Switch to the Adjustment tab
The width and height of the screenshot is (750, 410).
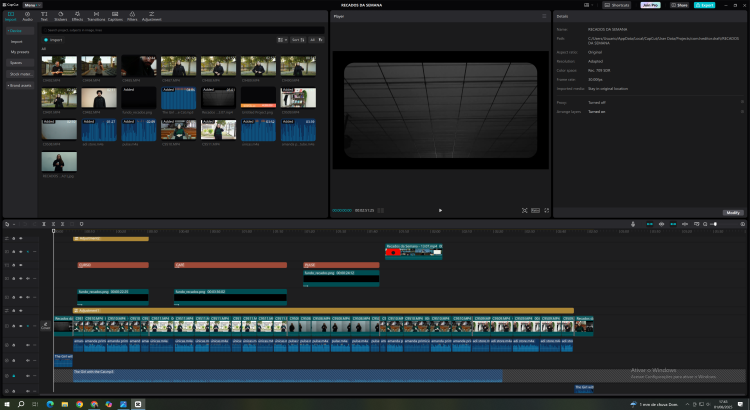pyautogui.click(x=153, y=17)
